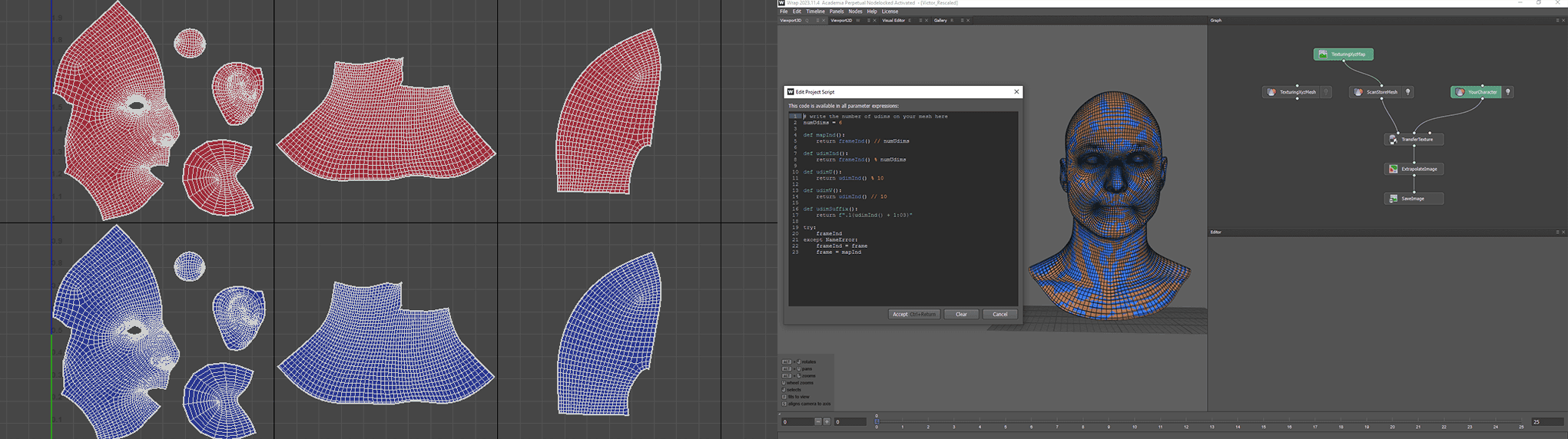
Task: Click the ExtrapolateImage node icon
Action: [1393, 169]
